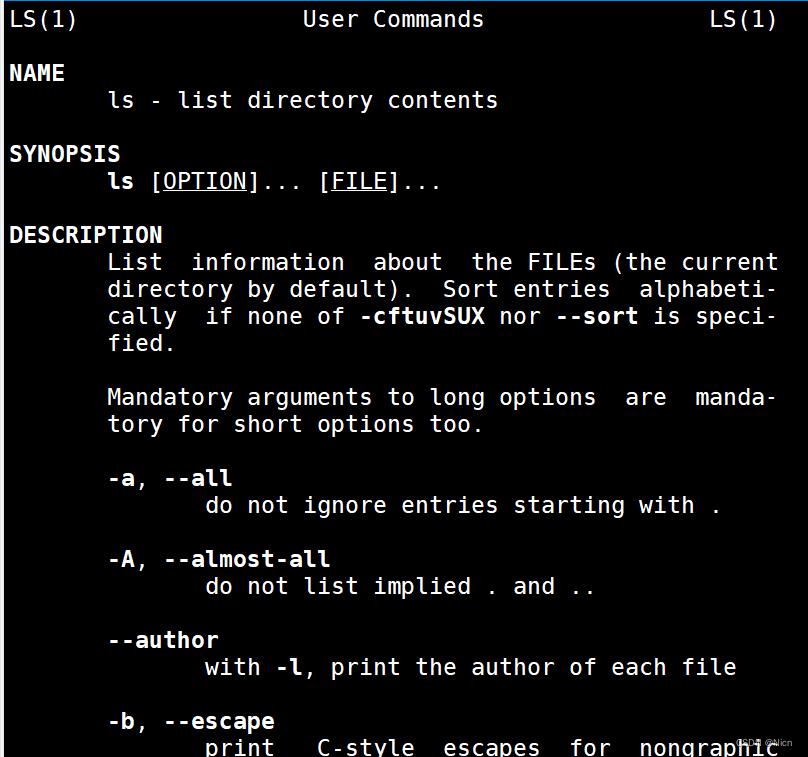Click the CSDN watermark in corner
This screenshot has height=757, width=808.
764,743
